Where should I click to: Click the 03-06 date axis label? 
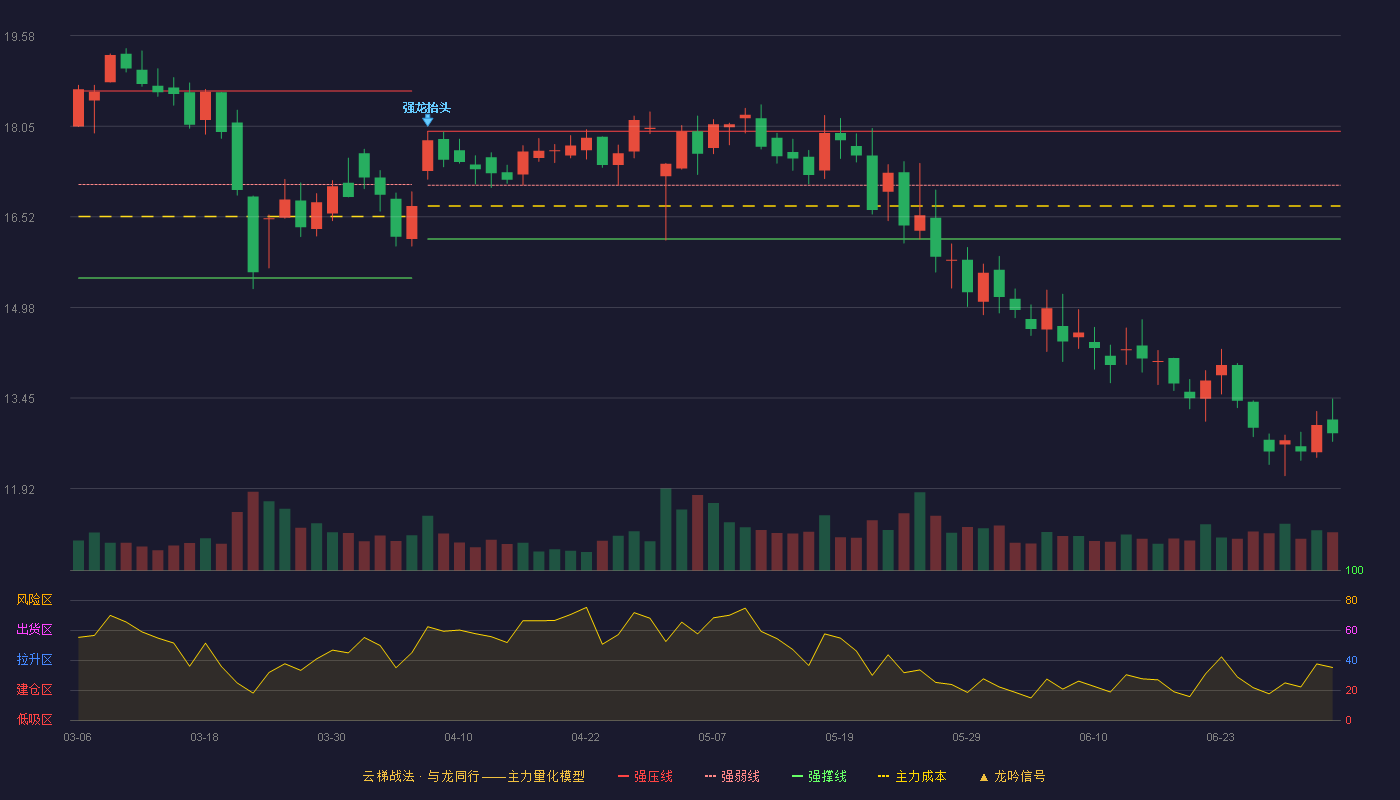[77, 737]
